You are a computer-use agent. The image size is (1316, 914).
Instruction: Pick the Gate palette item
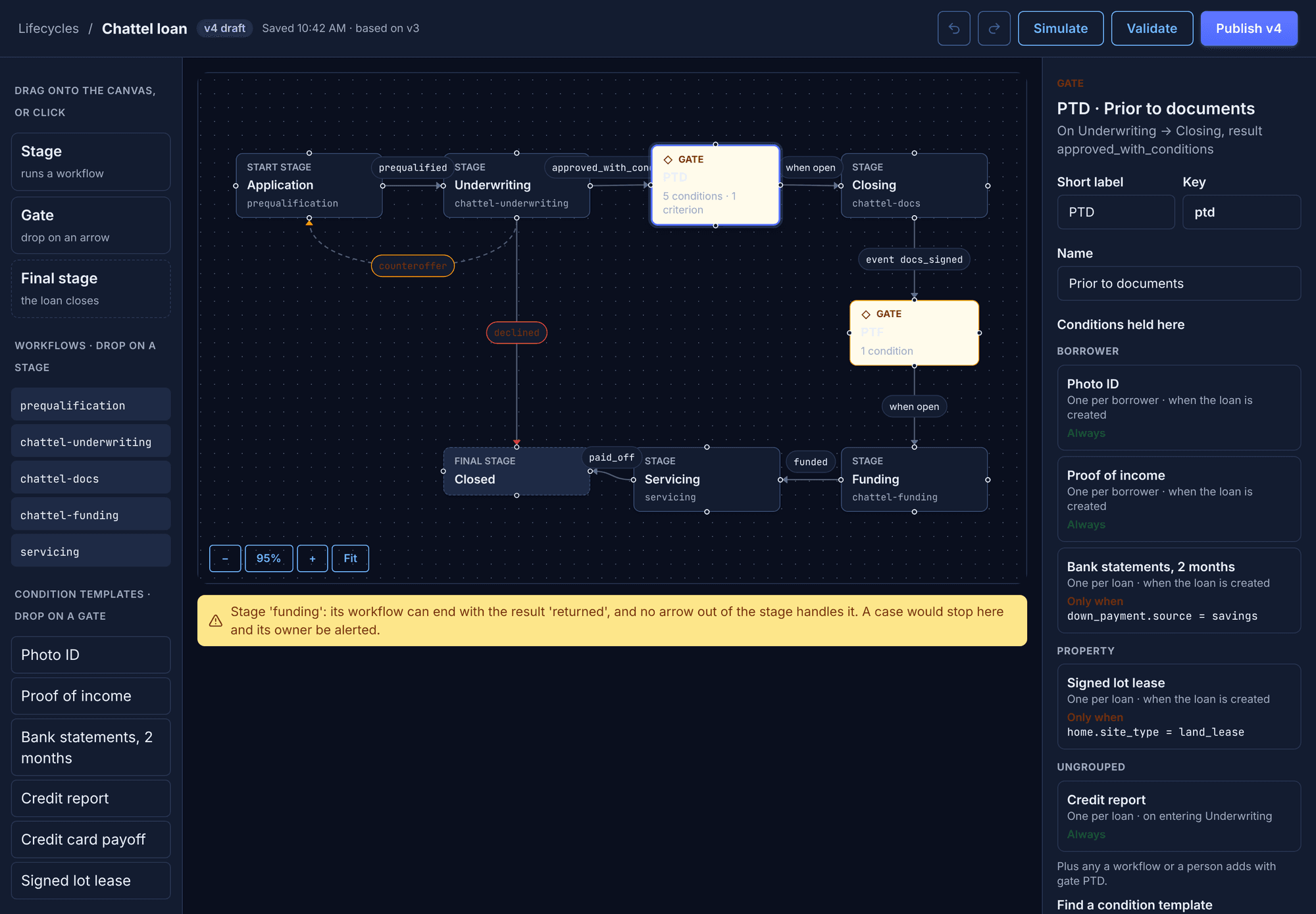(91, 226)
